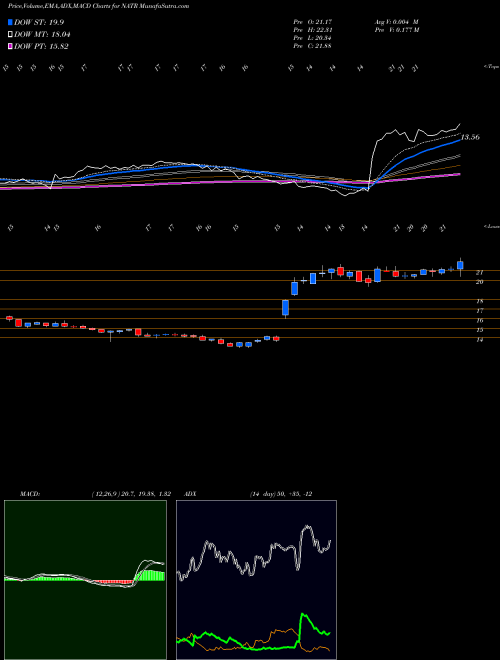Screen dimensions: 500x660
Task: Select the DOW PT: 15.82 label
Action: click(x=41, y=46)
